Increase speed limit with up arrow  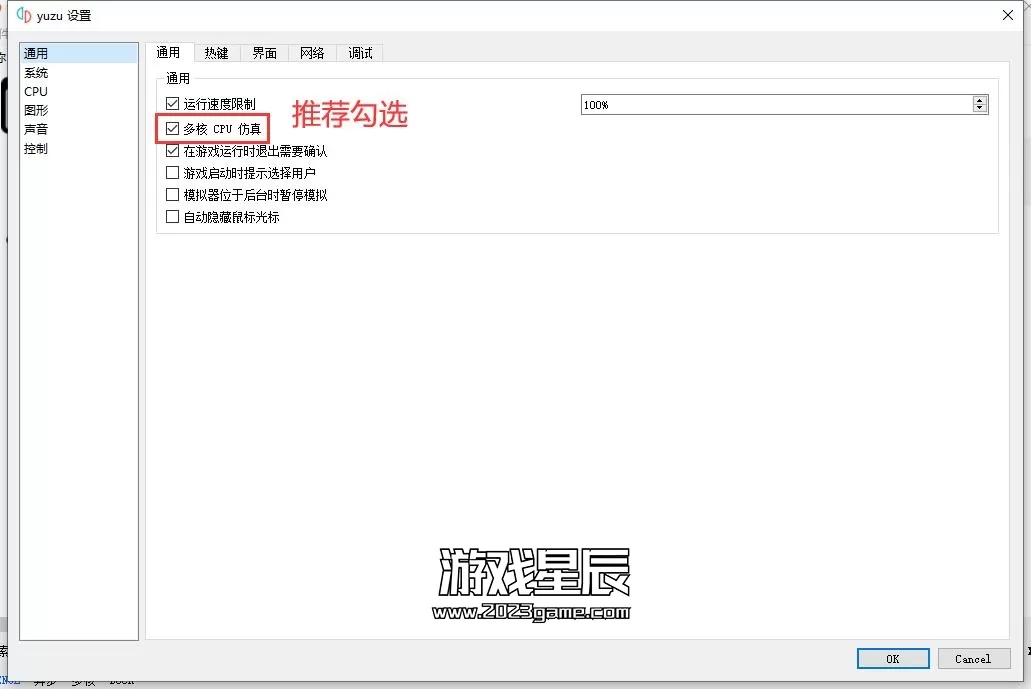[979, 100]
